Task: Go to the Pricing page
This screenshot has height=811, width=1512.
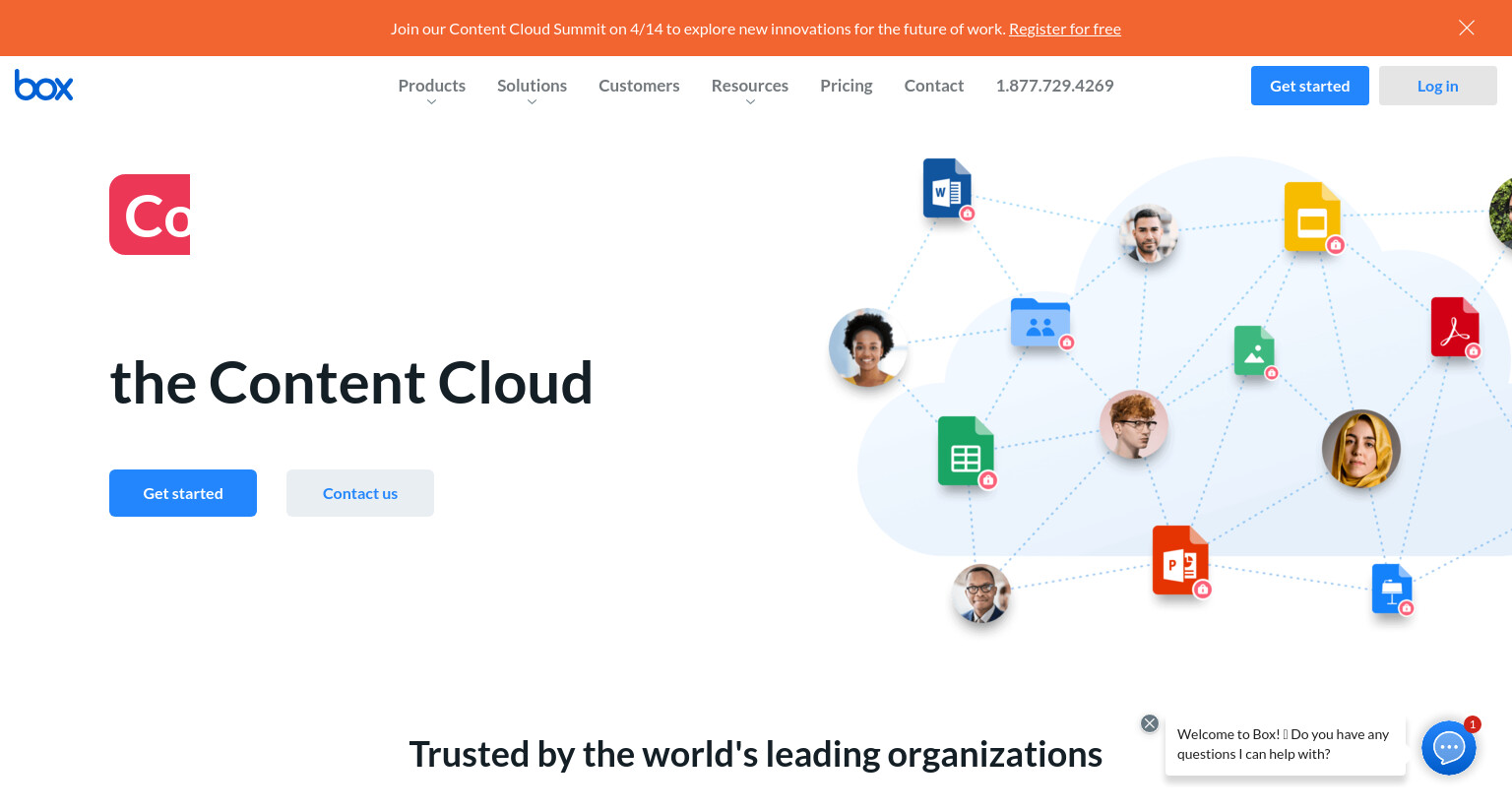Action: click(846, 86)
